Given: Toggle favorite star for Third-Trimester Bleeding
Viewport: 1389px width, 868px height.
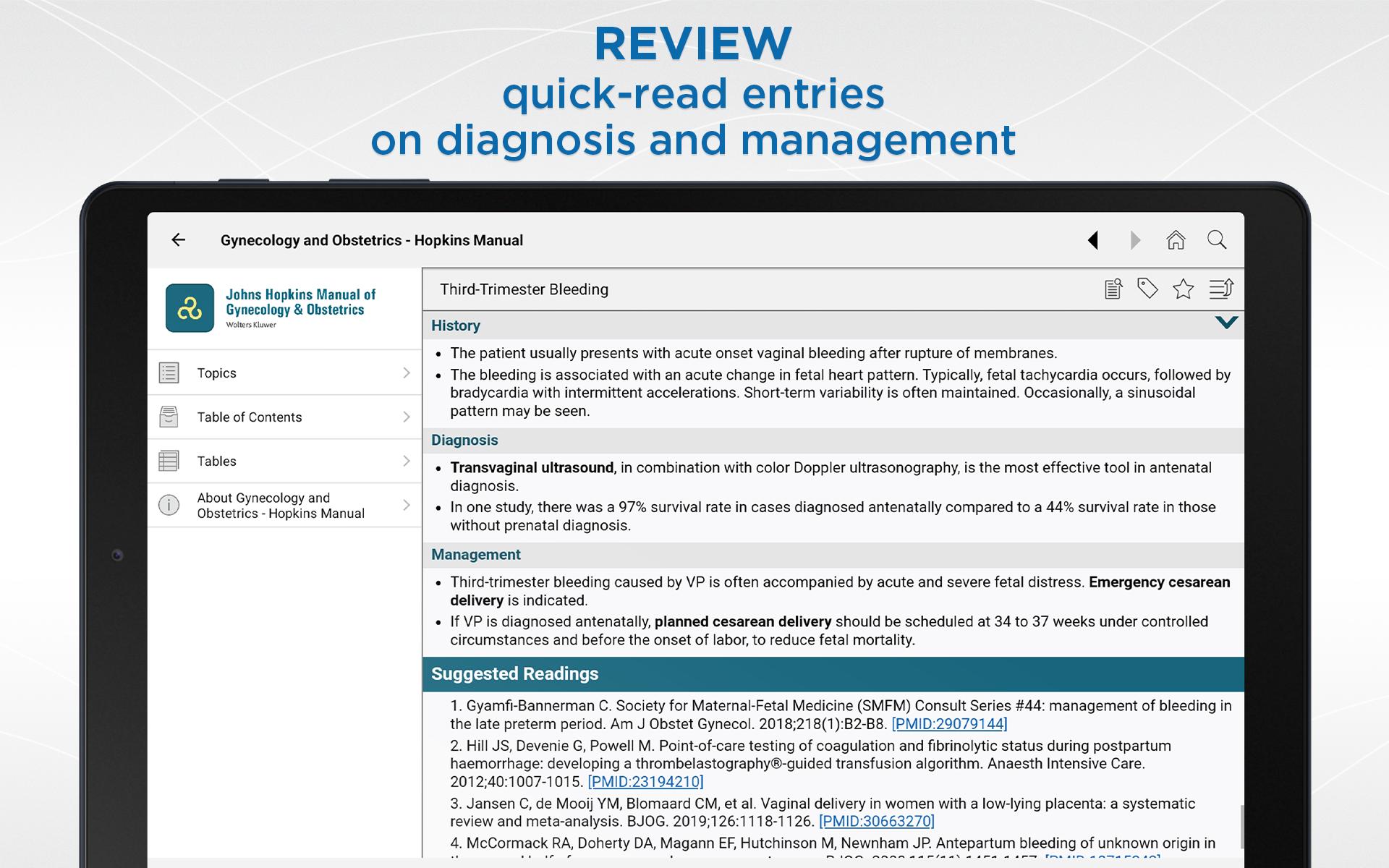Looking at the screenshot, I should (x=1184, y=289).
